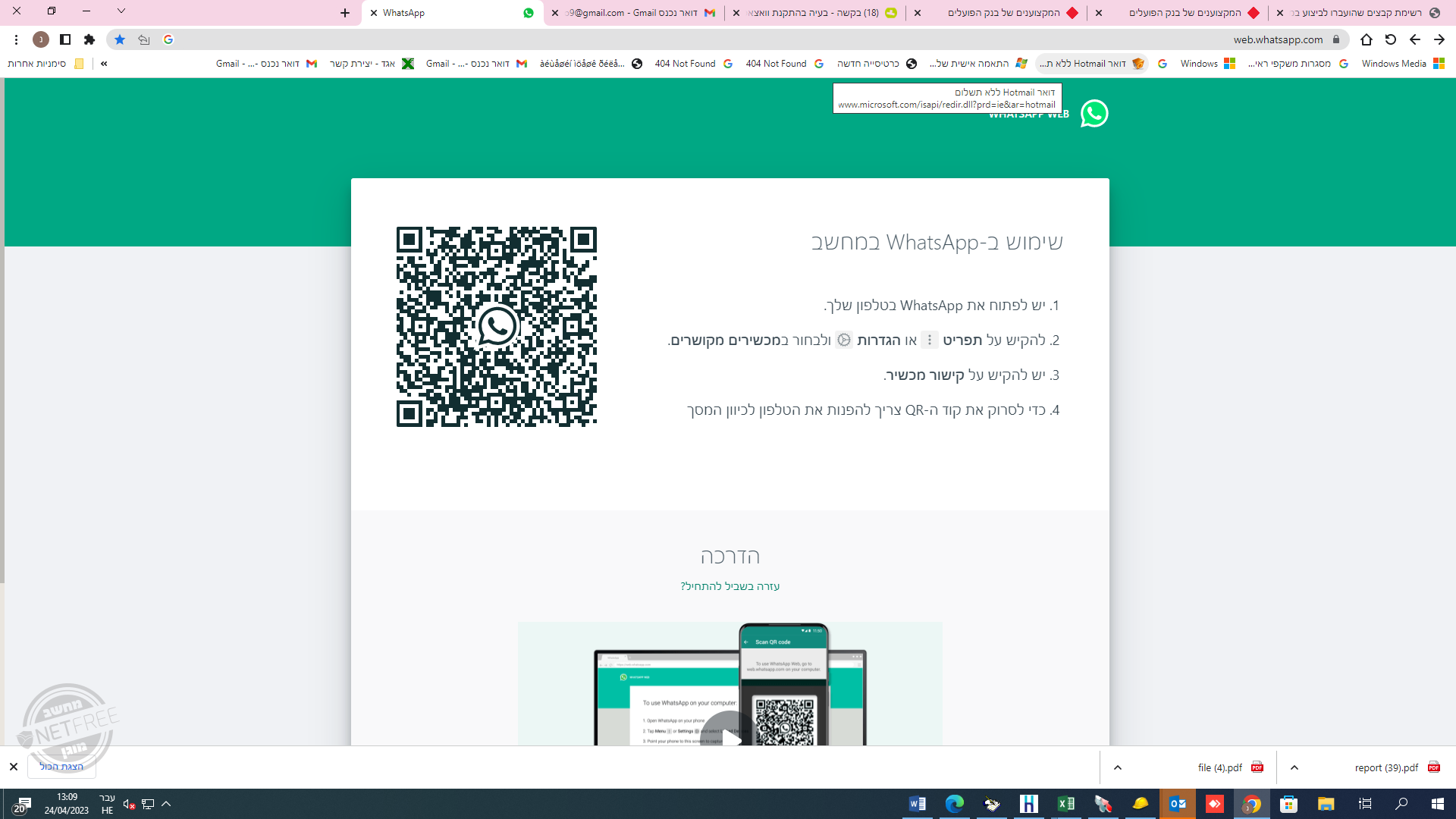Toggle the bookmark star for this page

(120, 39)
